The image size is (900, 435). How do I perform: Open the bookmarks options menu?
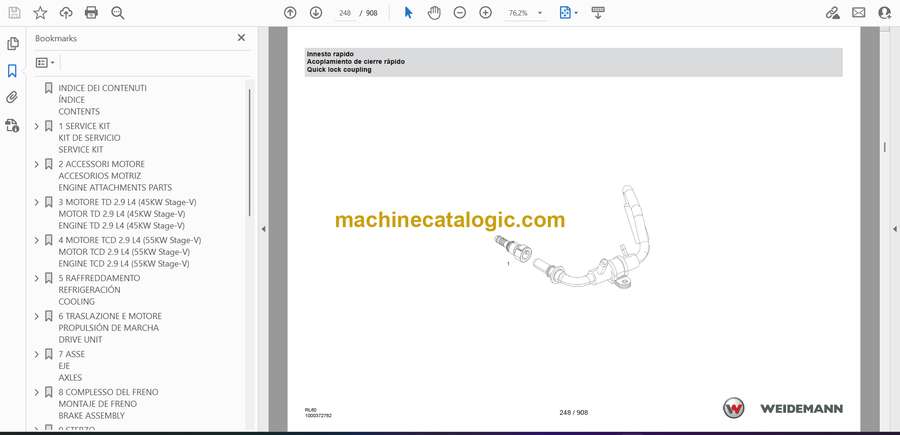click(x=45, y=62)
